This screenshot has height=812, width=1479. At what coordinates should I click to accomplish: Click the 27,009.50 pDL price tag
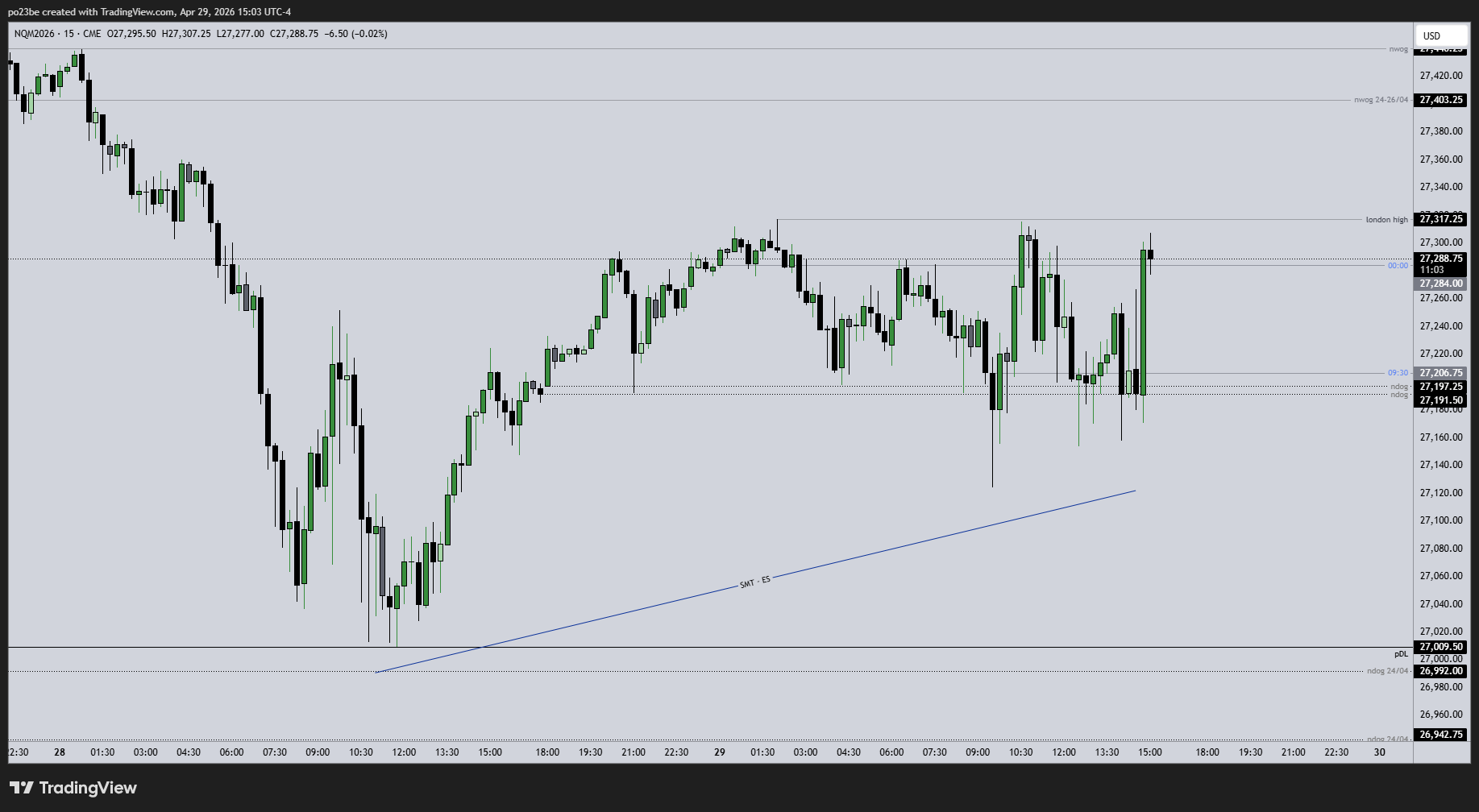[1441, 647]
